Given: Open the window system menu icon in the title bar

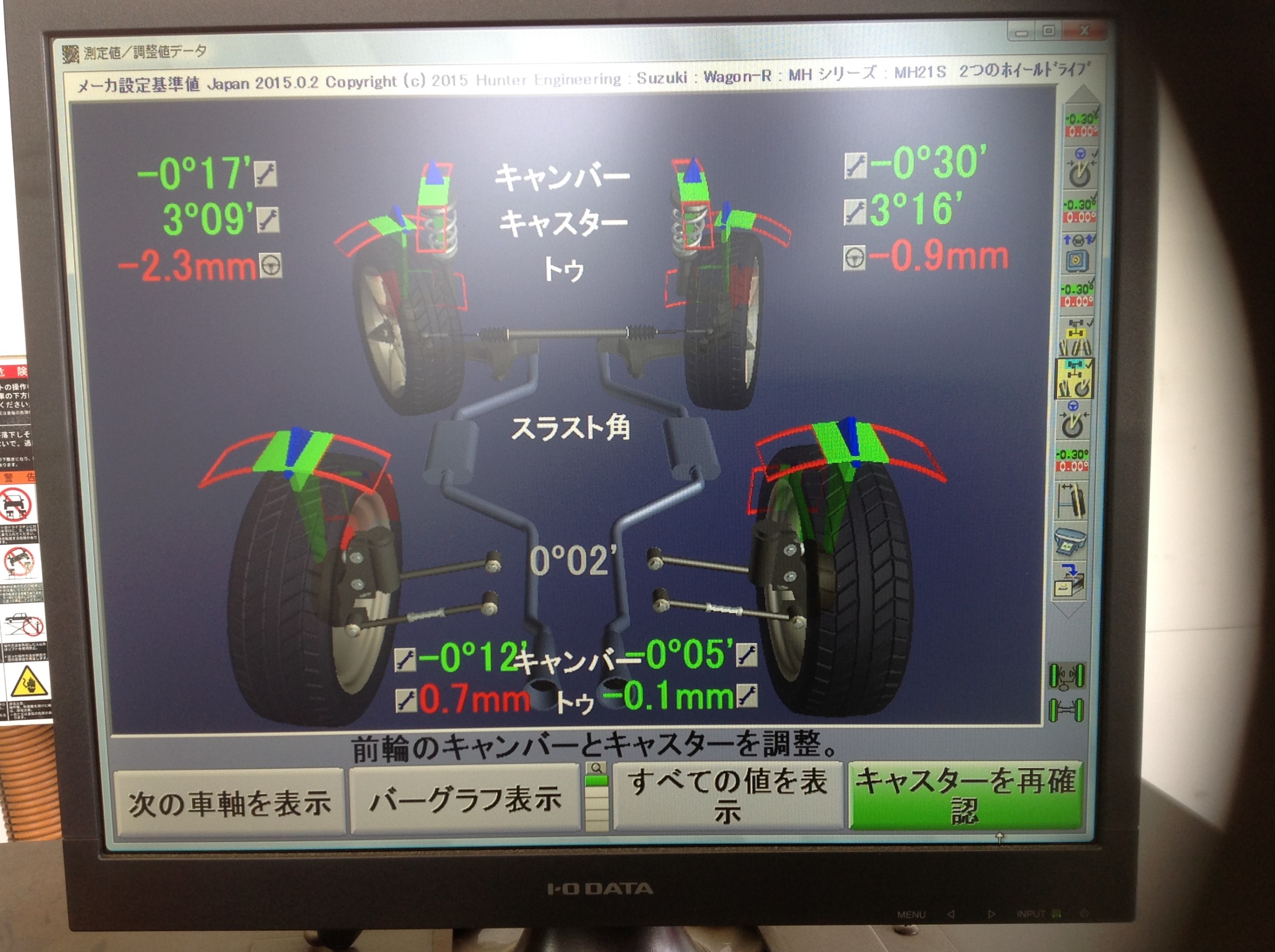Looking at the screenshot, I should [x=71, y=54].
